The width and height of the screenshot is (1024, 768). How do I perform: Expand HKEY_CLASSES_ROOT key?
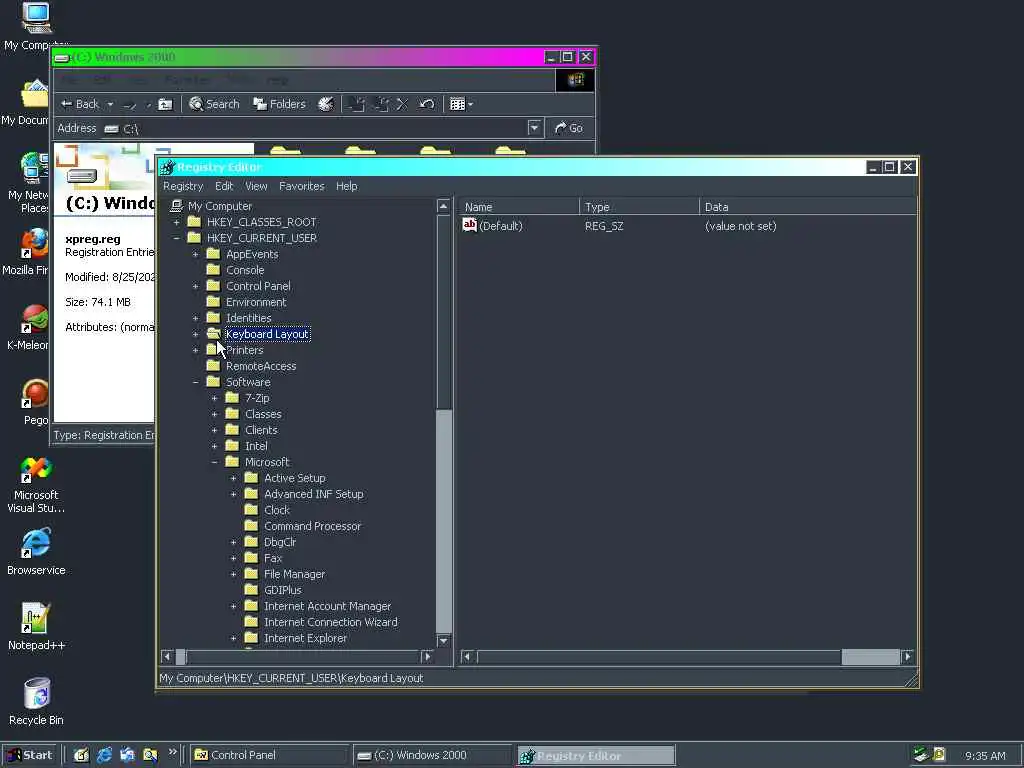coord(176,222)
